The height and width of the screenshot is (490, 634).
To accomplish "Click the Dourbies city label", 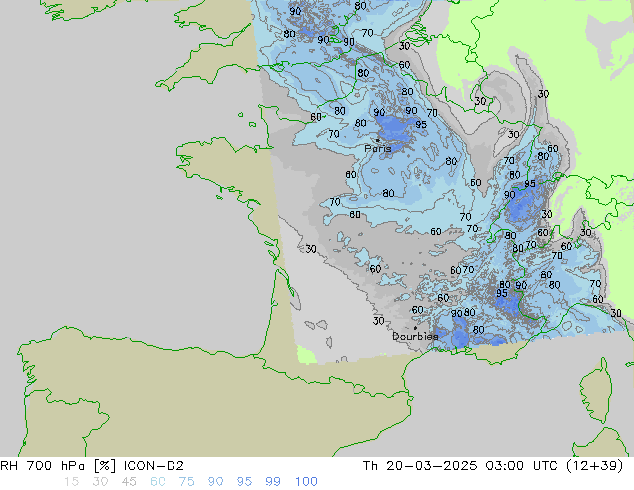I will tap(415, 336).
